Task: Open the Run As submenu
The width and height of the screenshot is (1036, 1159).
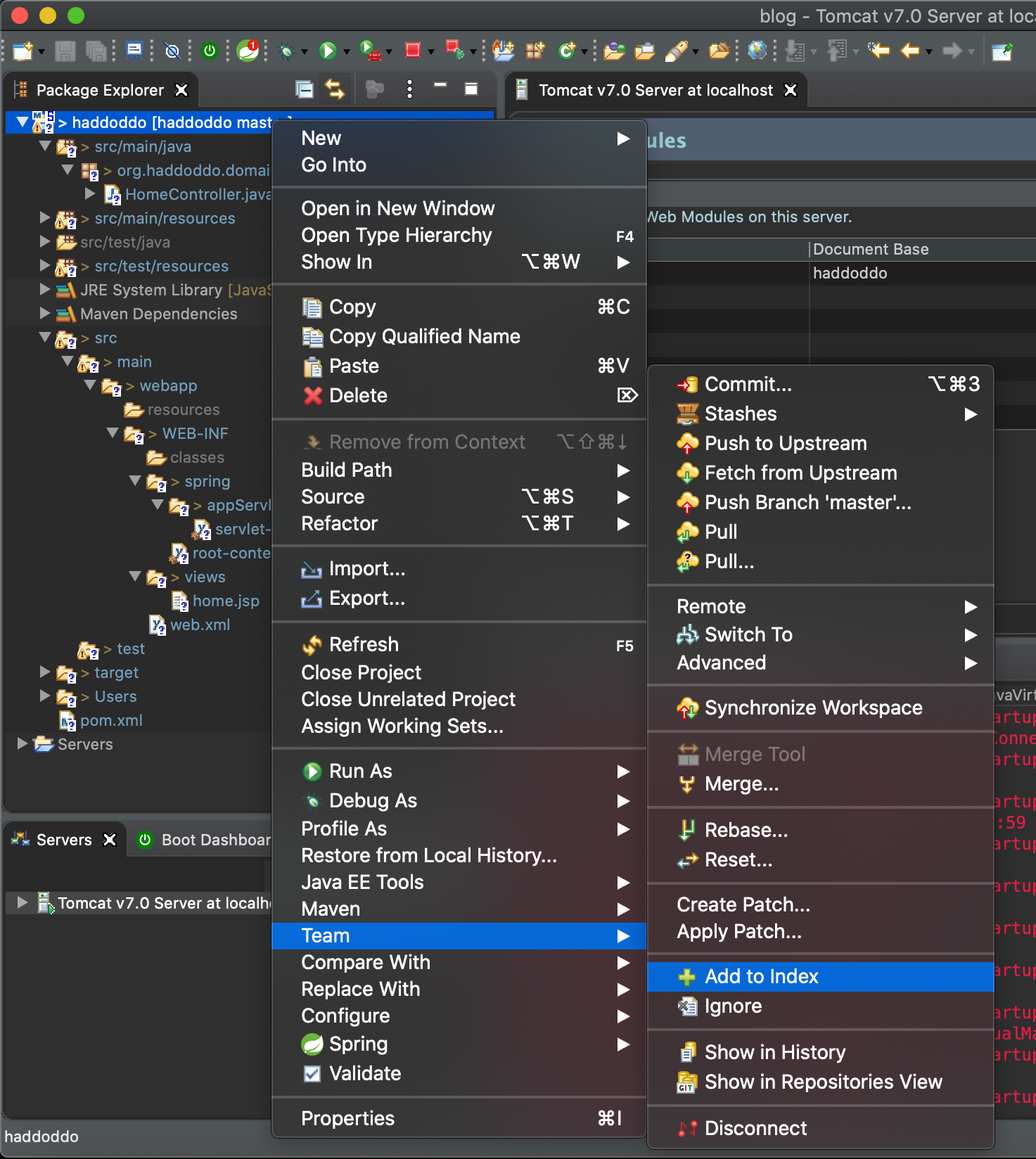Action: point(459,771)
